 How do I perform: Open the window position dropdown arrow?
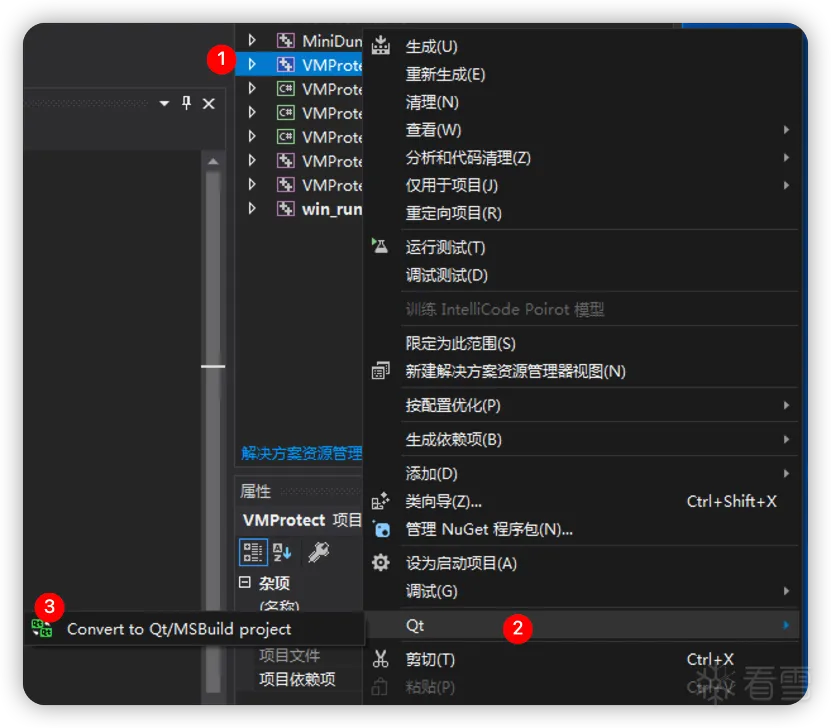pyautogui.click(x=164, y=103)
